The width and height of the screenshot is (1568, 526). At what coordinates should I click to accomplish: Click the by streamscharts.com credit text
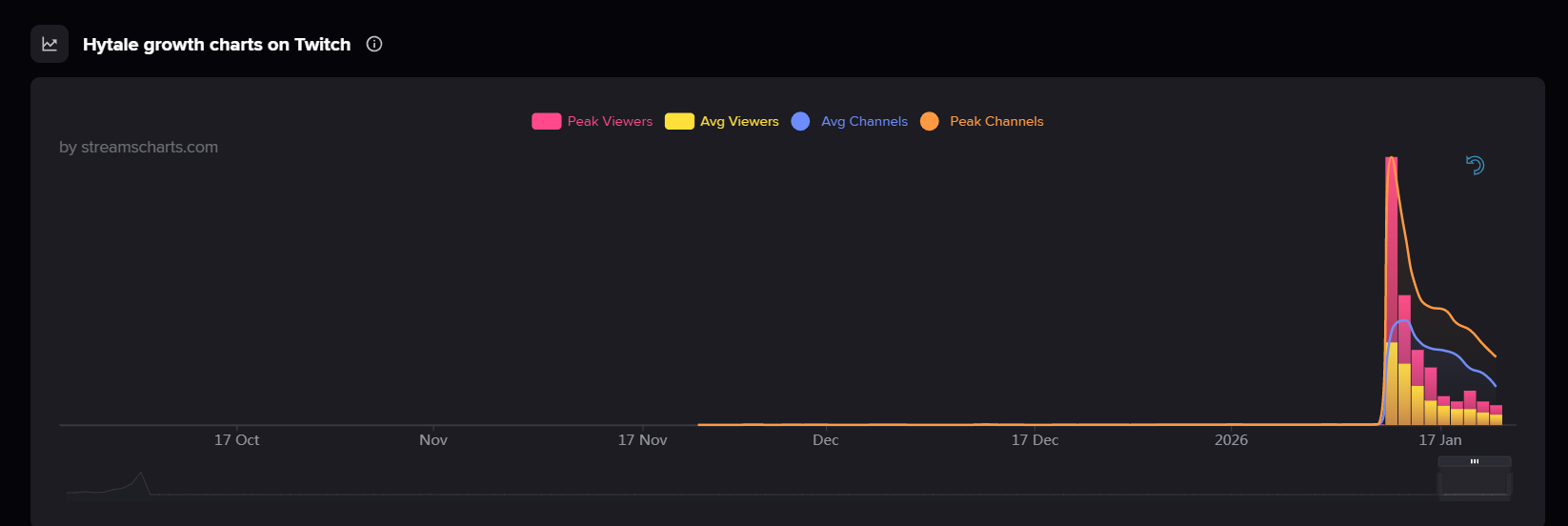point(138,147)
